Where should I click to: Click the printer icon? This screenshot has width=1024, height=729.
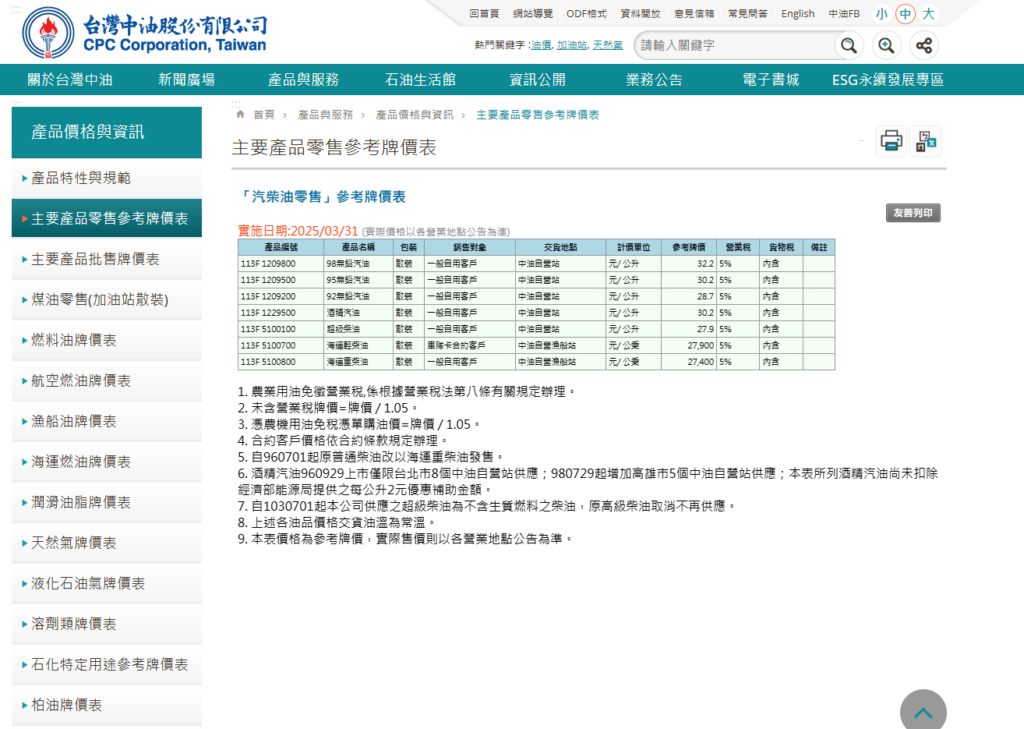891,141
